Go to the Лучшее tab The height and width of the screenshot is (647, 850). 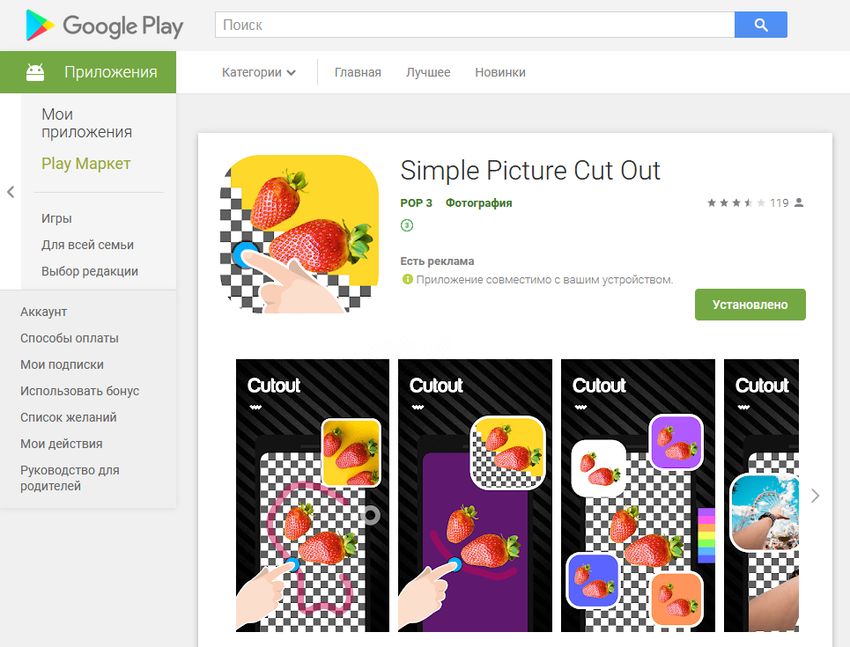428,73
